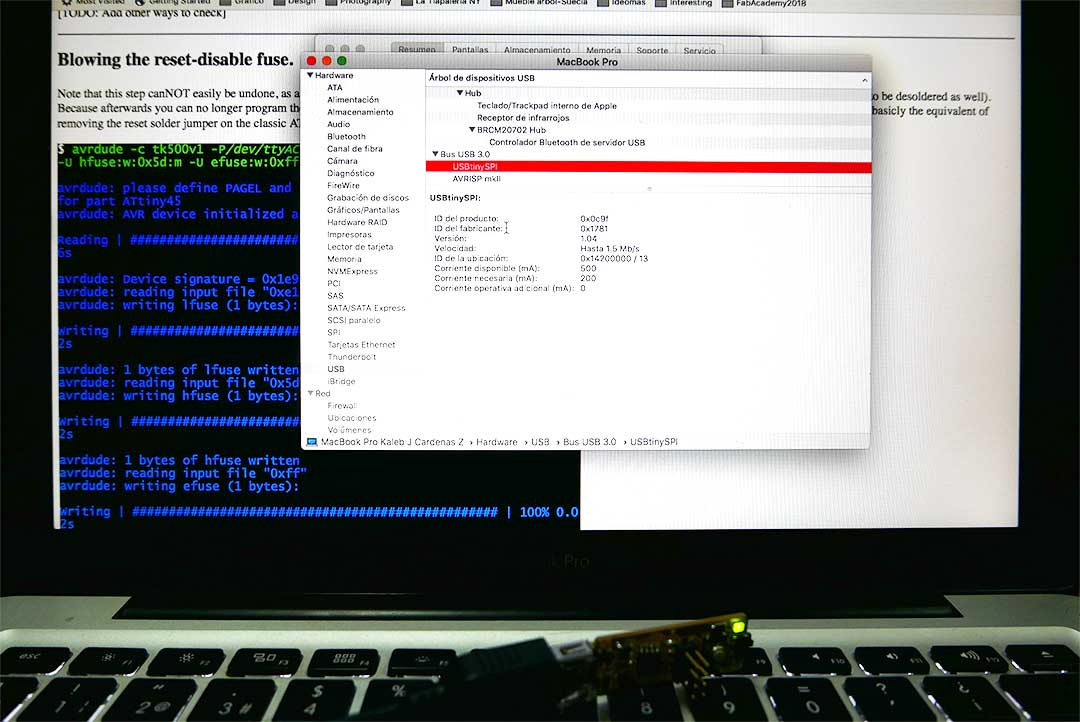Open Almacenamiento tab in background window
1080x722 pixels.
coord(537,50)
